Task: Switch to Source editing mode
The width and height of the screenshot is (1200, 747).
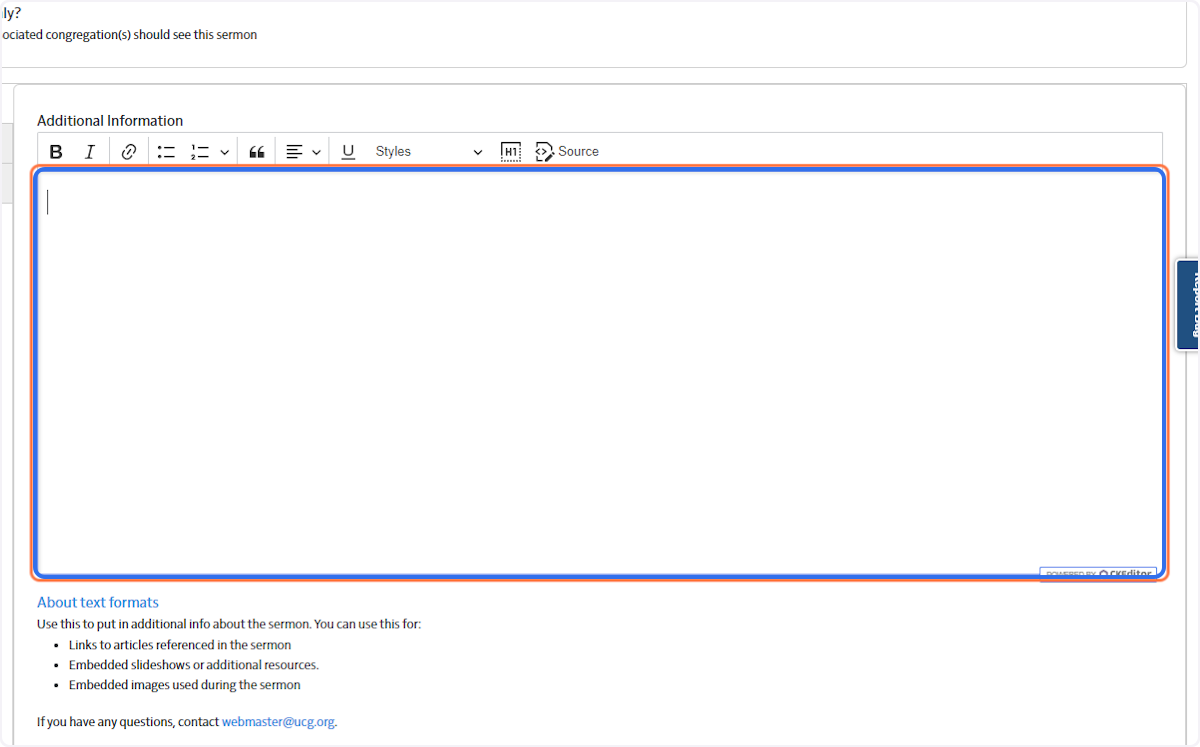Action: 567,152
